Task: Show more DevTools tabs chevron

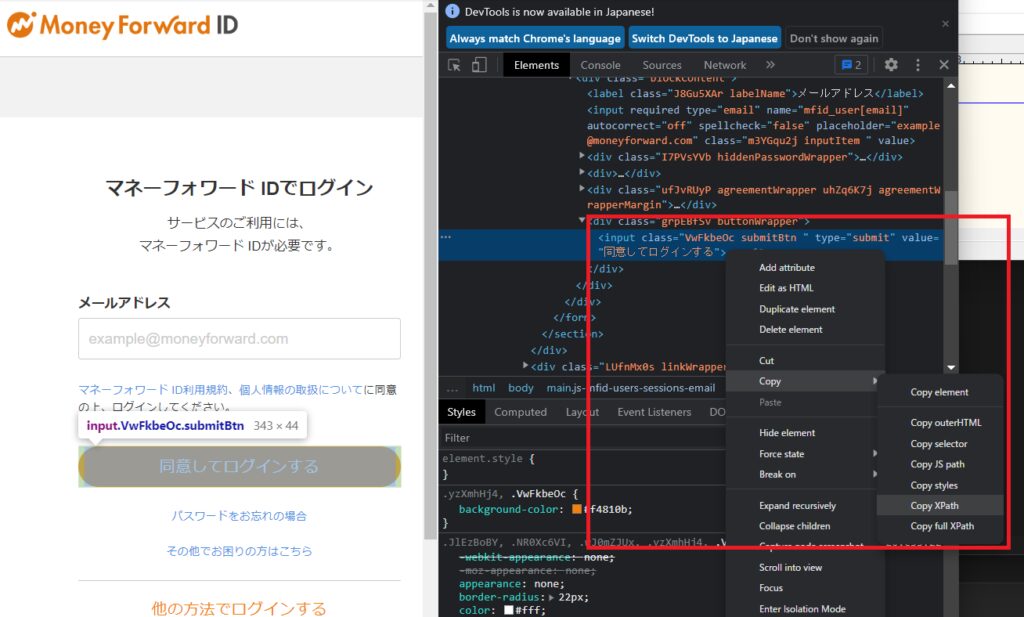Action: point(771,65)
